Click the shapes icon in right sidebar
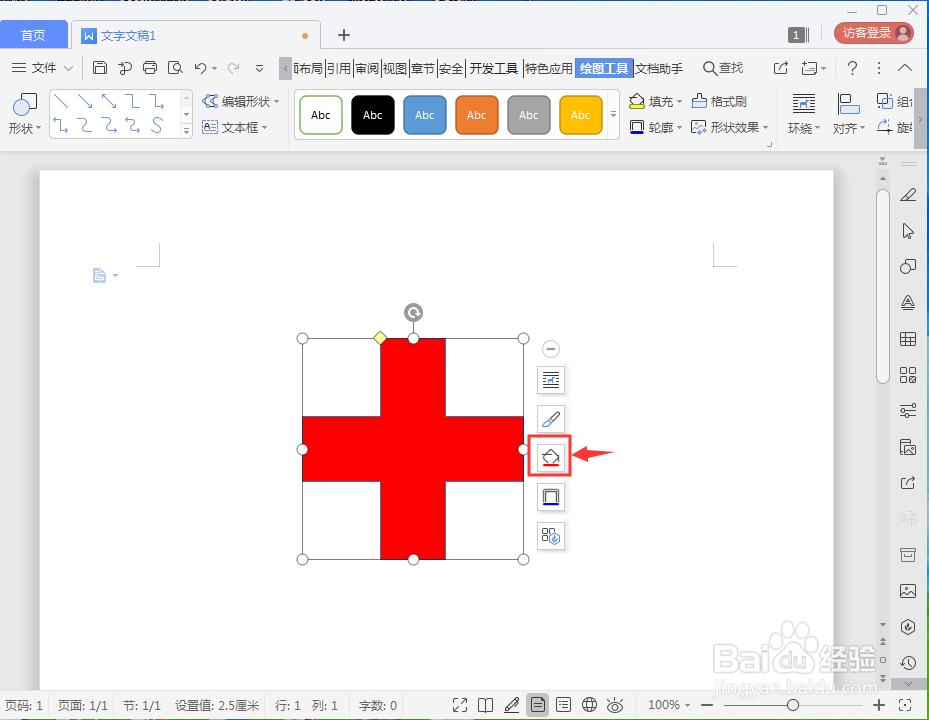 (908, 267)
